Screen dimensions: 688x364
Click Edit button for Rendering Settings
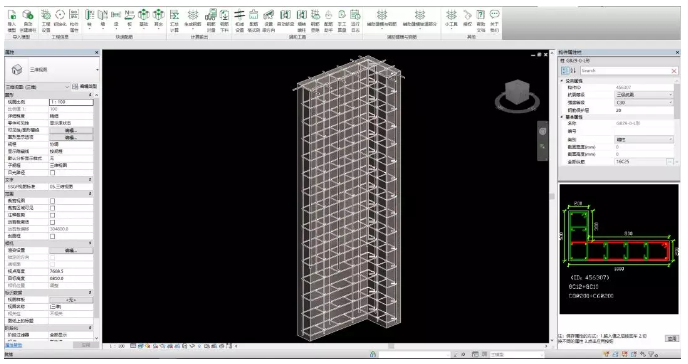click(x=71, y=251)
